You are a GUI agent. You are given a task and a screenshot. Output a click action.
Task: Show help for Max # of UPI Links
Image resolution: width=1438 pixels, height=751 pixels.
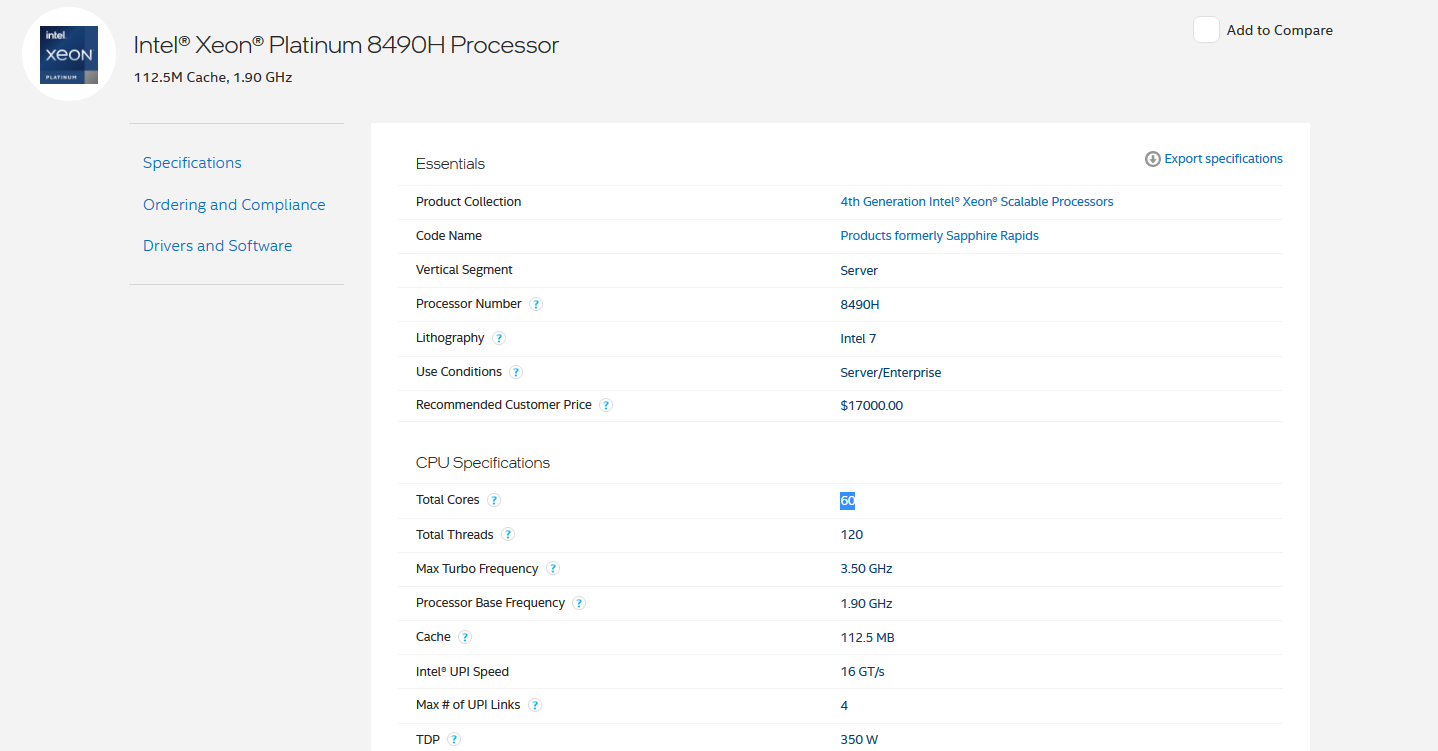(x=535, y=705)
